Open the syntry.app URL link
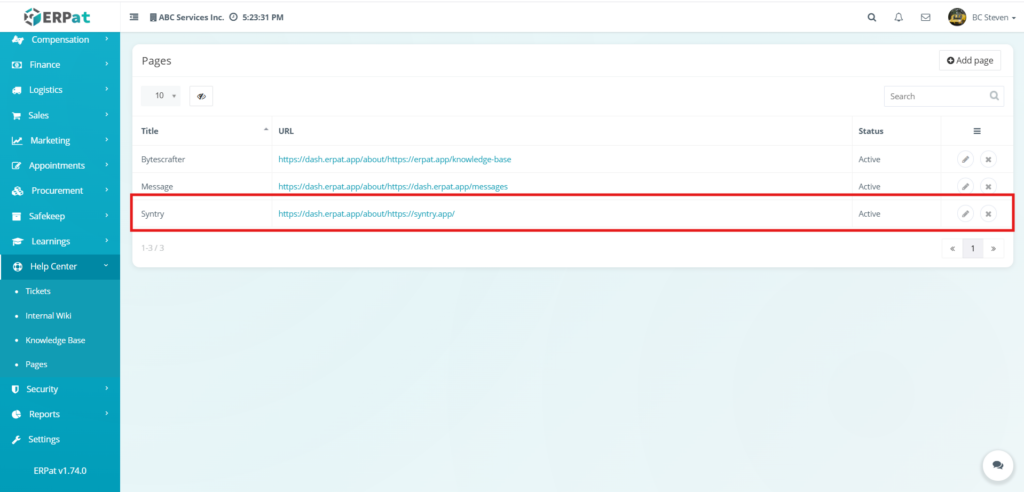Image resolution: width=1024 pixels, height=492 pixels. pos(366,214)
